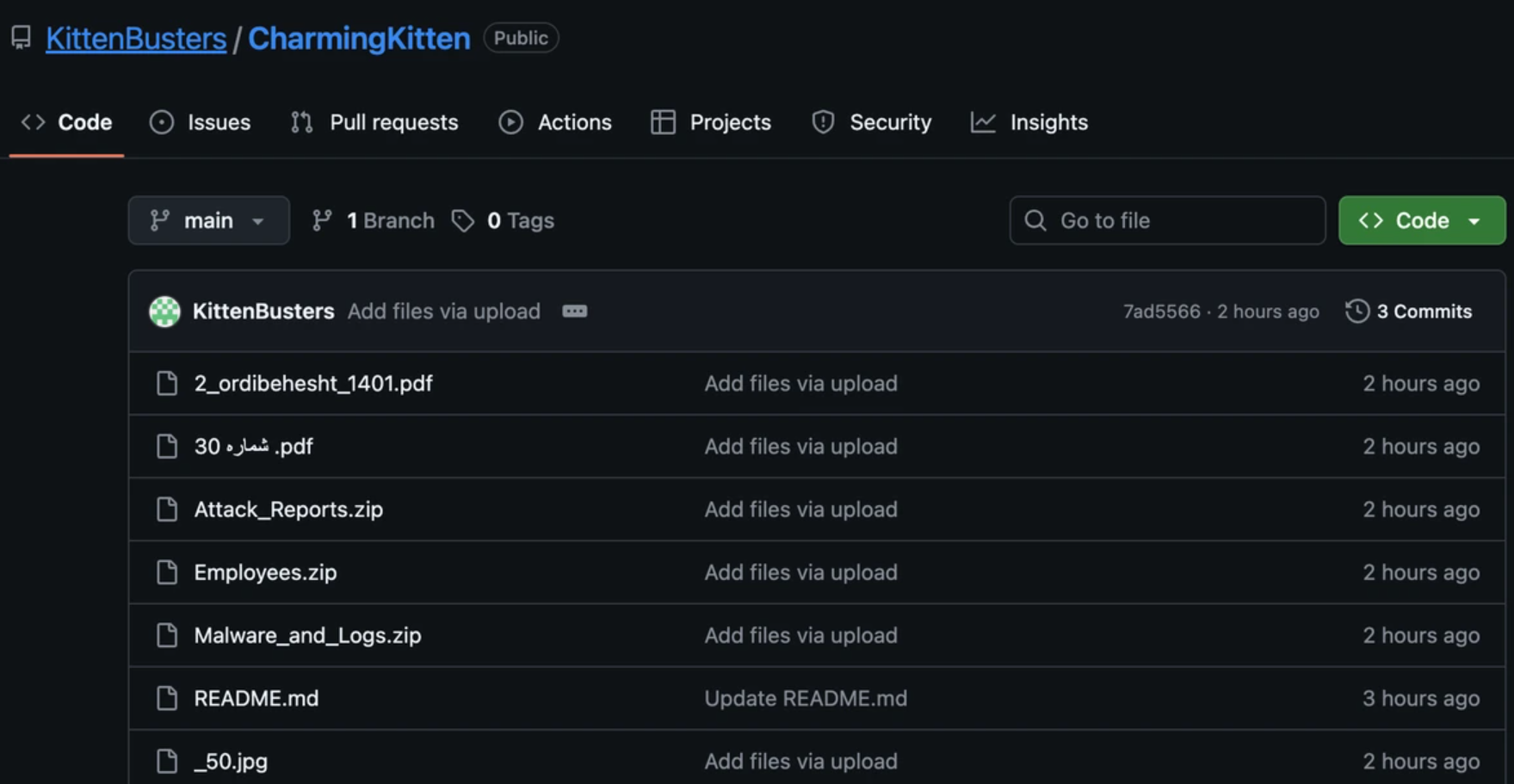Switch to the Issues tab
The image size is (1514, 784).
coord(201,122)
